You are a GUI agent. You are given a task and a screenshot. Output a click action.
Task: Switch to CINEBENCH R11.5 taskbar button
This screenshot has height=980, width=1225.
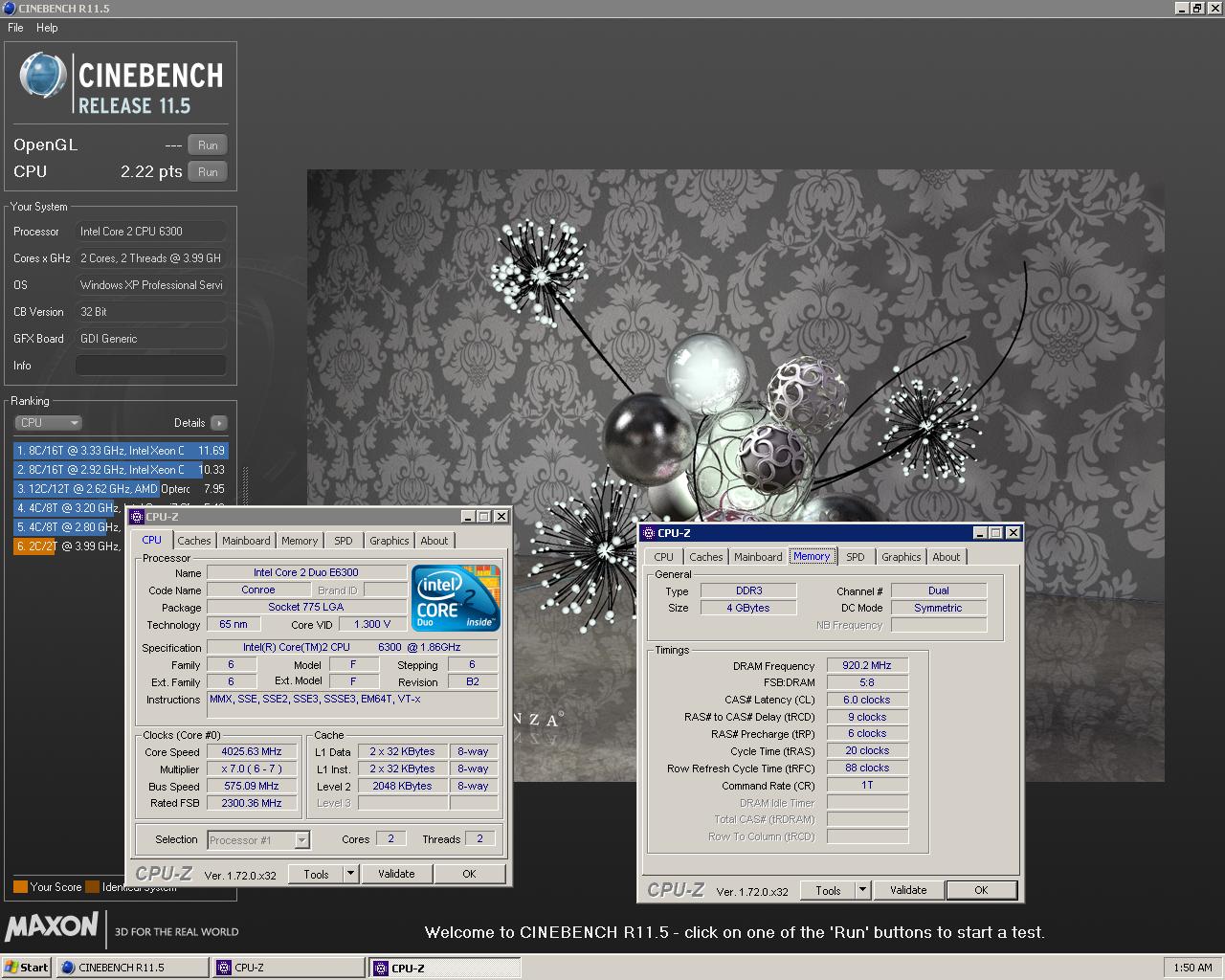click(132, 968)
